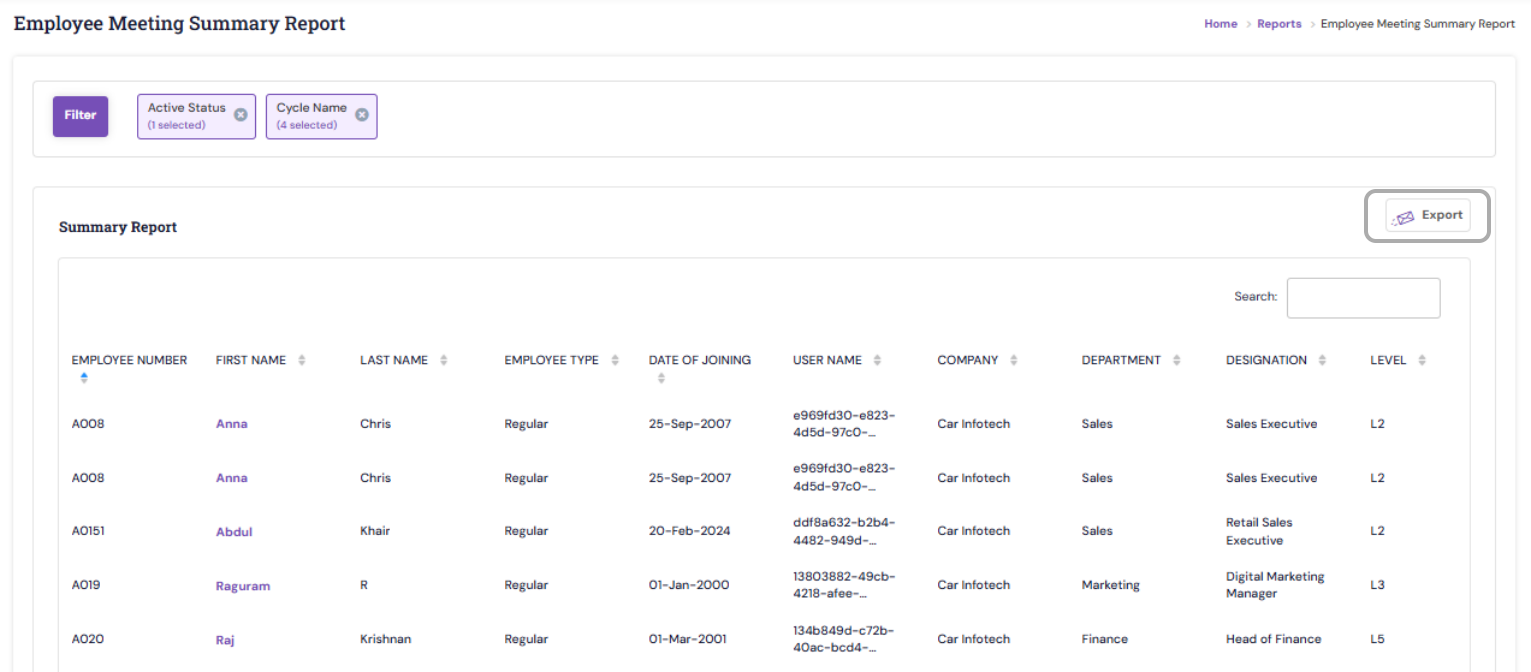This screenshot has height=672, width=1531.
Task: Click joining date 01-Jan-2000
Action: (x=689, y=585)
